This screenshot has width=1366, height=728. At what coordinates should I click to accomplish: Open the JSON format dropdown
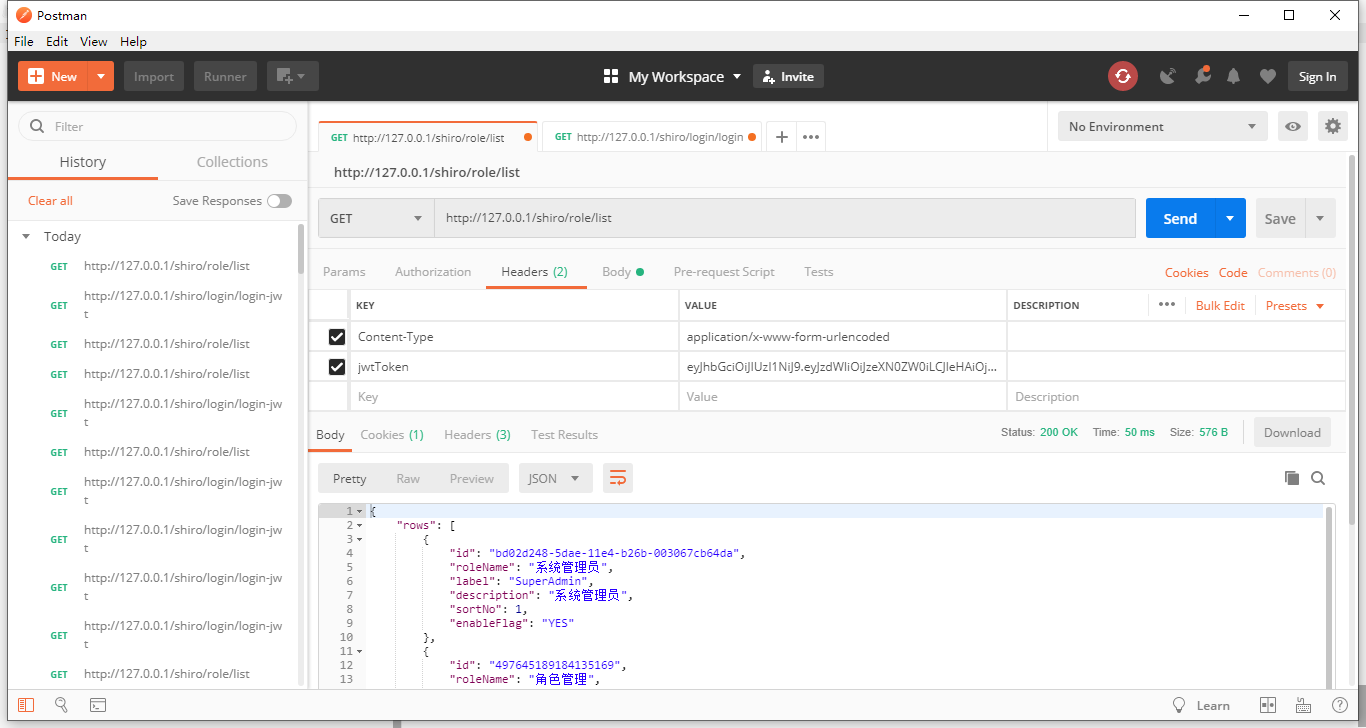[555, 478]
